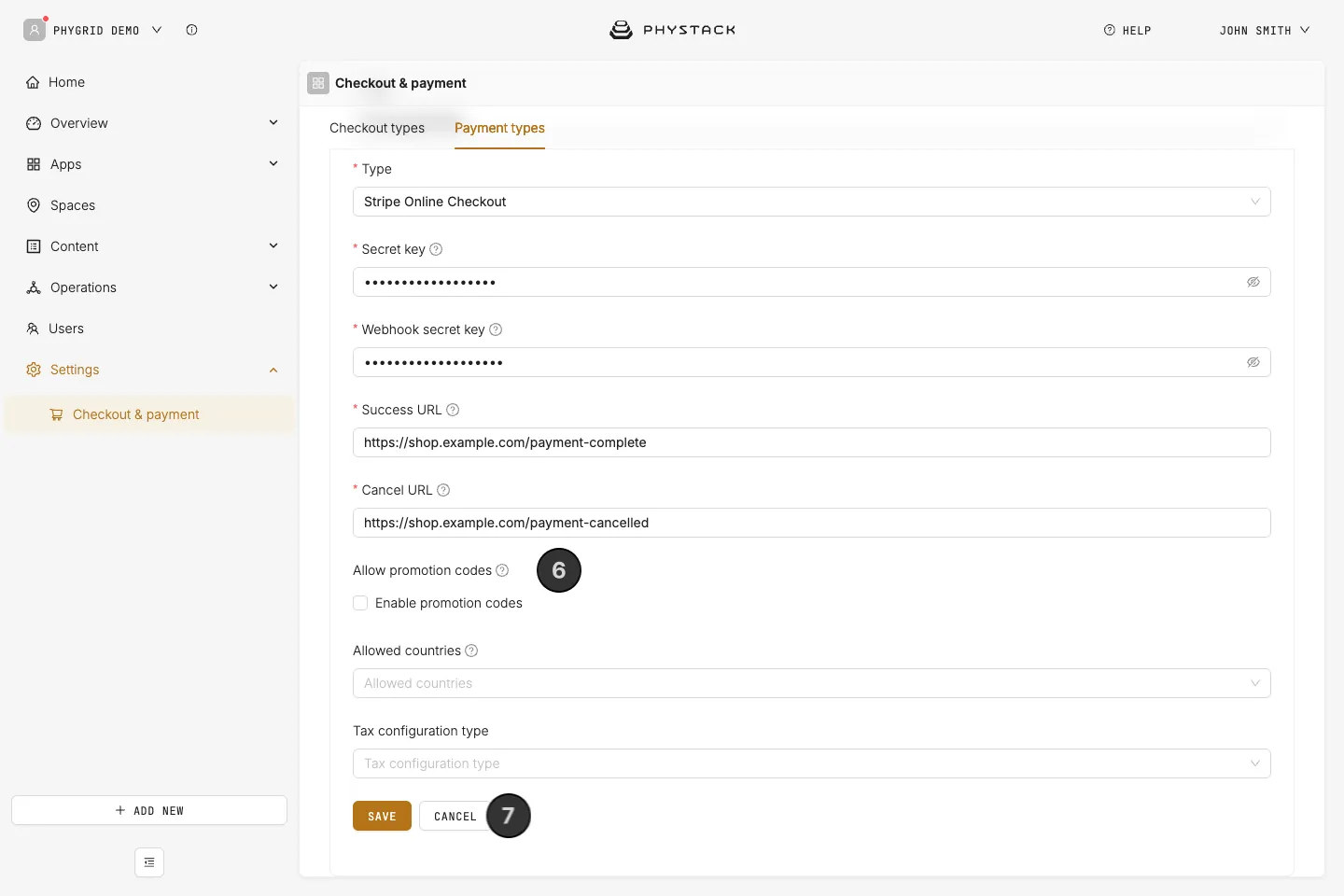The width and height of the screenshot is (1344, 896).
Task: Collapse the sidebar using the bottom menu icon
Action: (x=149, y=862)
